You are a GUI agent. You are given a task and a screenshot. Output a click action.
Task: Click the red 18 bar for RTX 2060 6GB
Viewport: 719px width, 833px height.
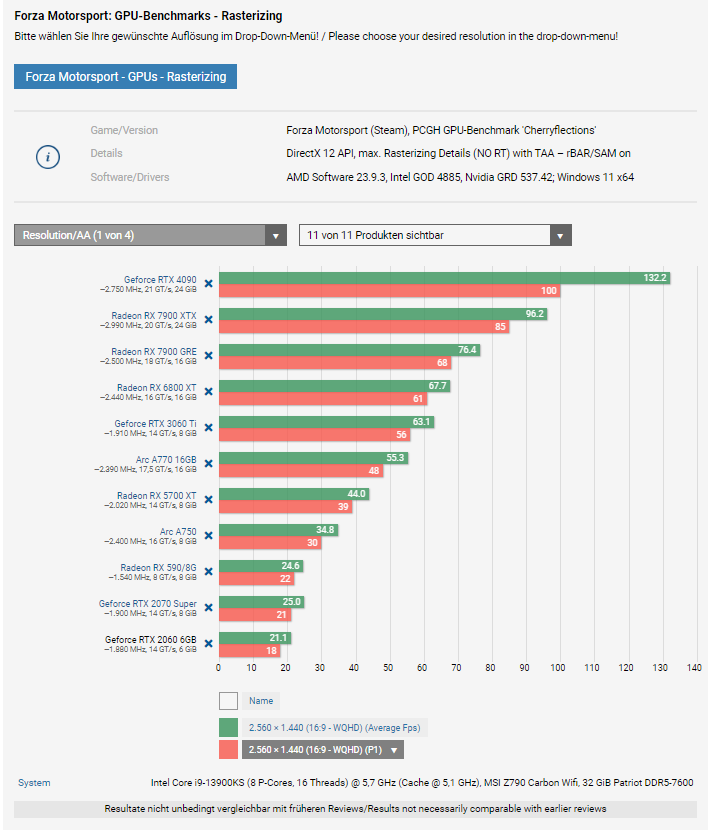[249, 650]
